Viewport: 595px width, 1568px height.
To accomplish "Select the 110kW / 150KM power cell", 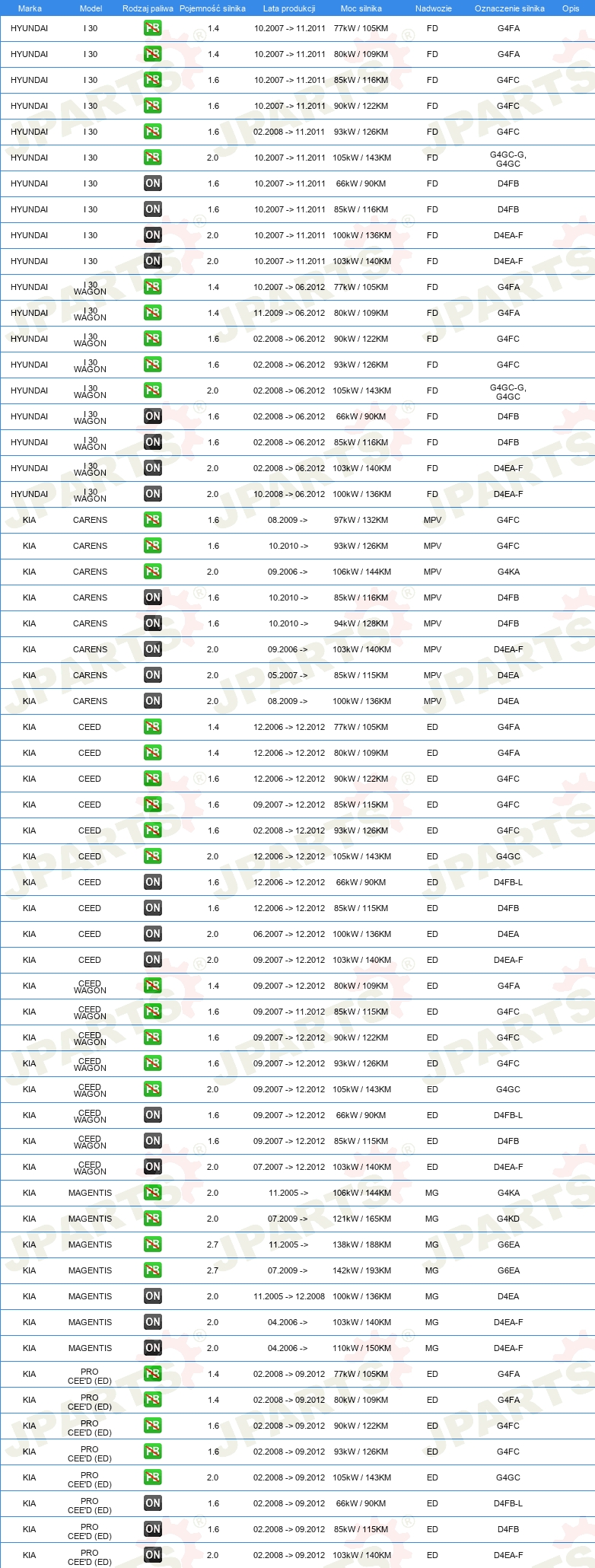I will [x=361, y=1348].
